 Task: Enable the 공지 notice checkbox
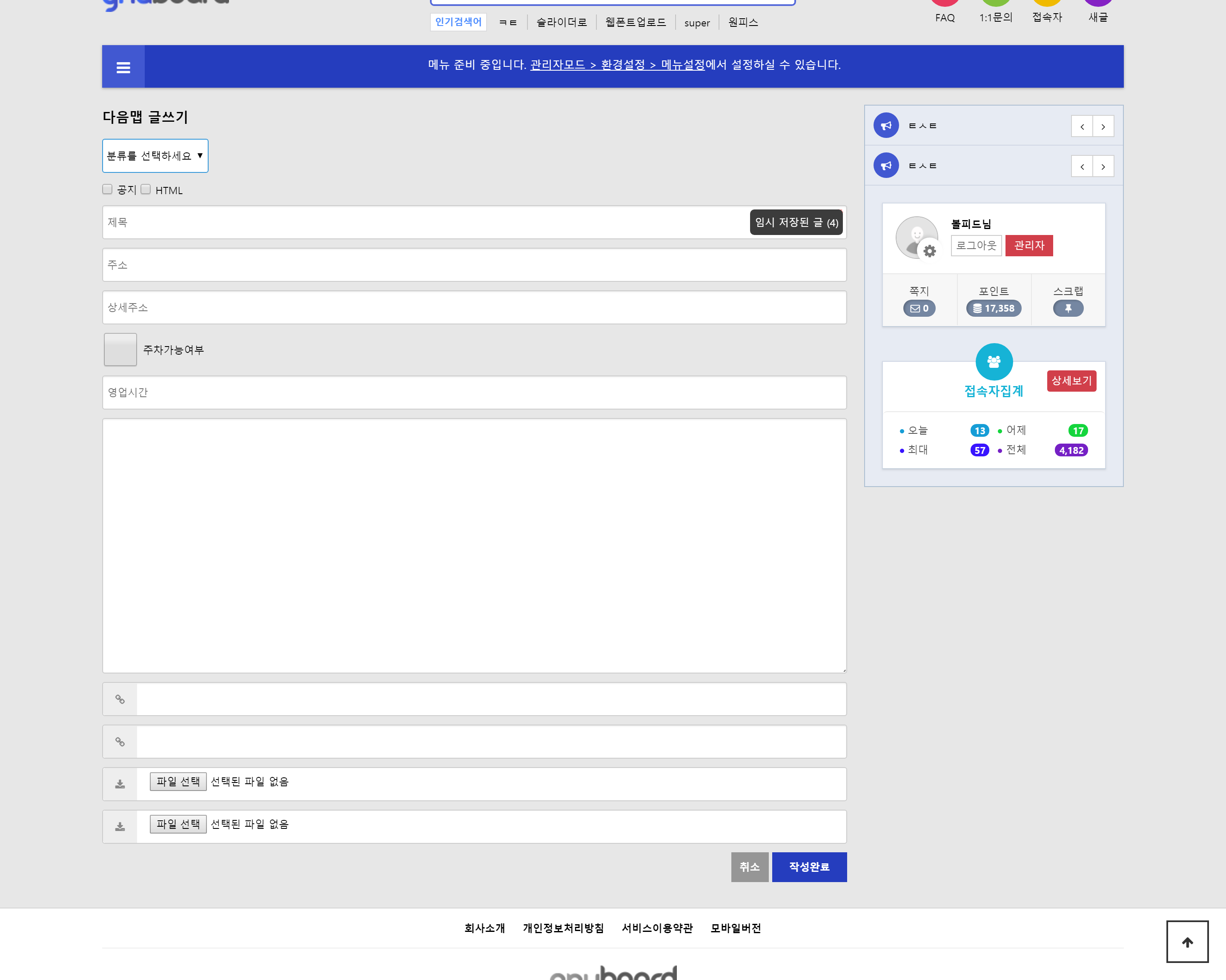tap(107, 189)
